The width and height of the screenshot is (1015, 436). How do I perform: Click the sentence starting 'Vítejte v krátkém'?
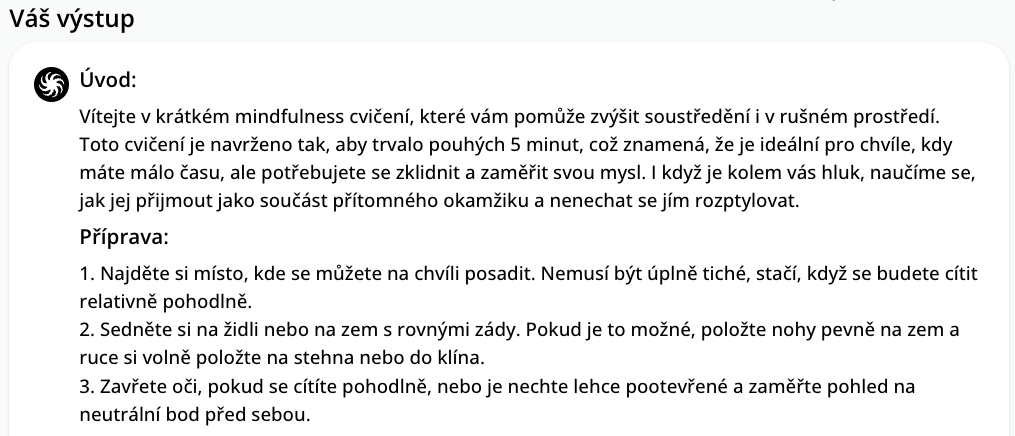(509, 117)
